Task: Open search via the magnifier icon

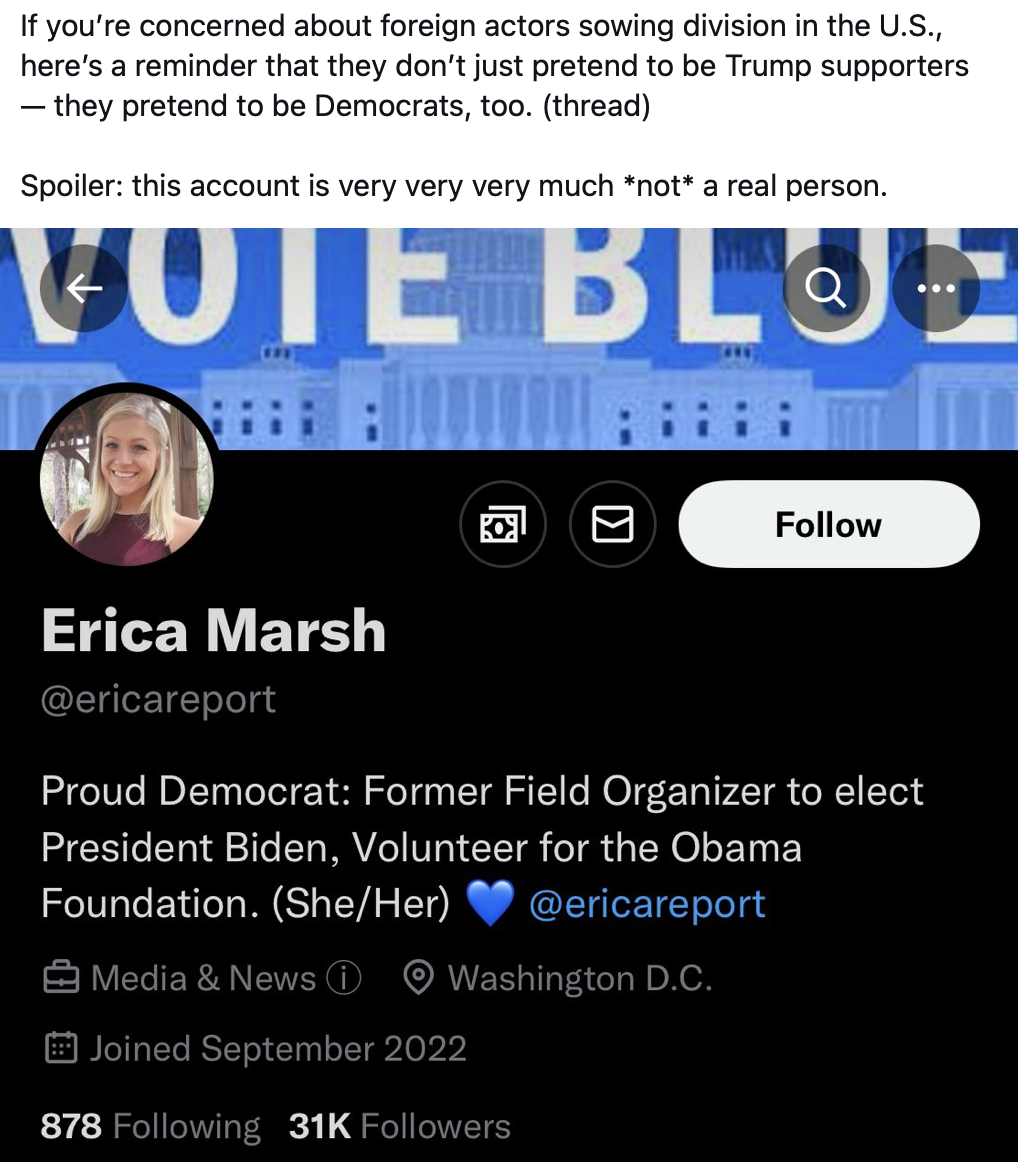Action: click(826, 289)
